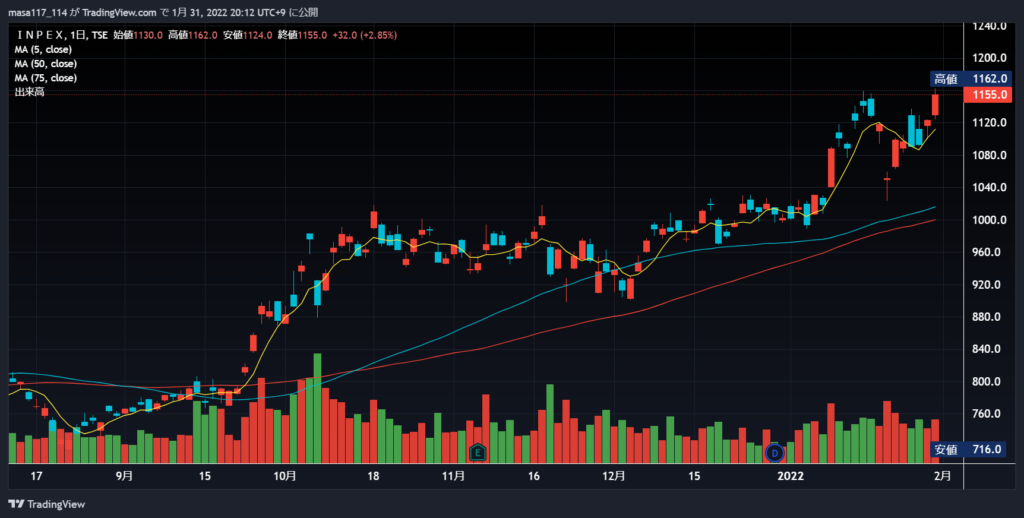Click the 1200.0 price axis value
1024x518 pixels.
(991, 58)
